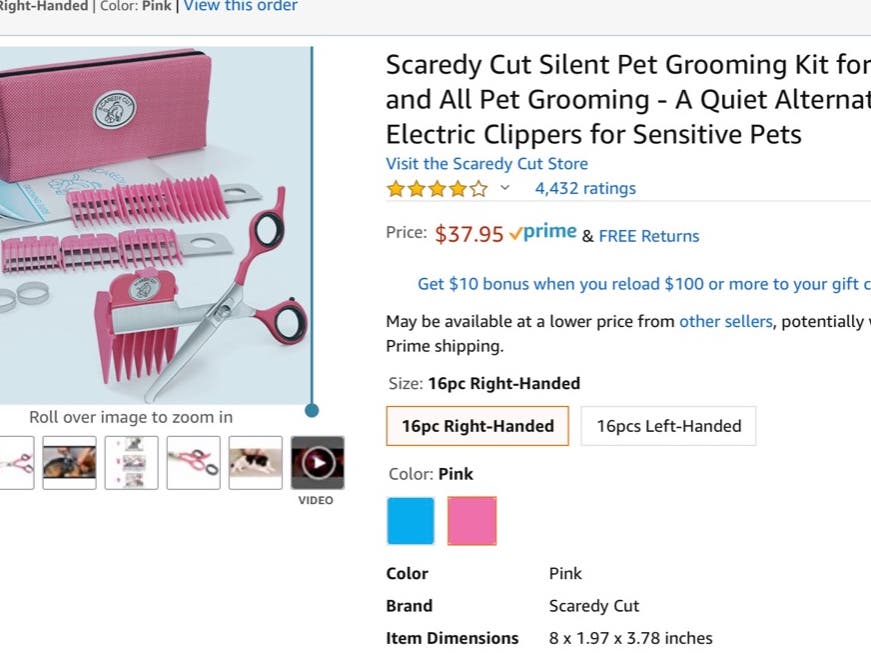Play the product video thumbnail
The image size is (871, 653).
[318, 463]
